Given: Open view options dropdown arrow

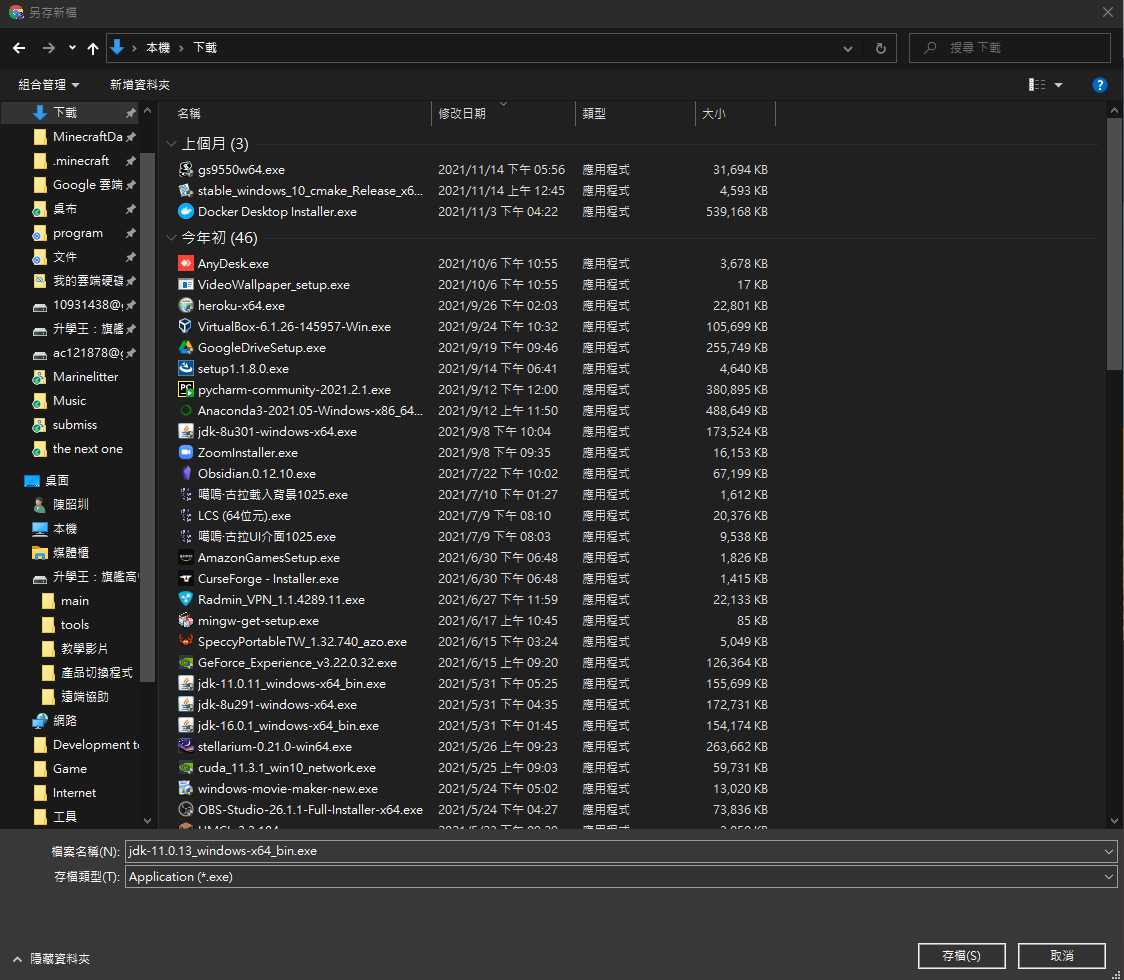Looking at the screenshot, I should click(1058, 85).
